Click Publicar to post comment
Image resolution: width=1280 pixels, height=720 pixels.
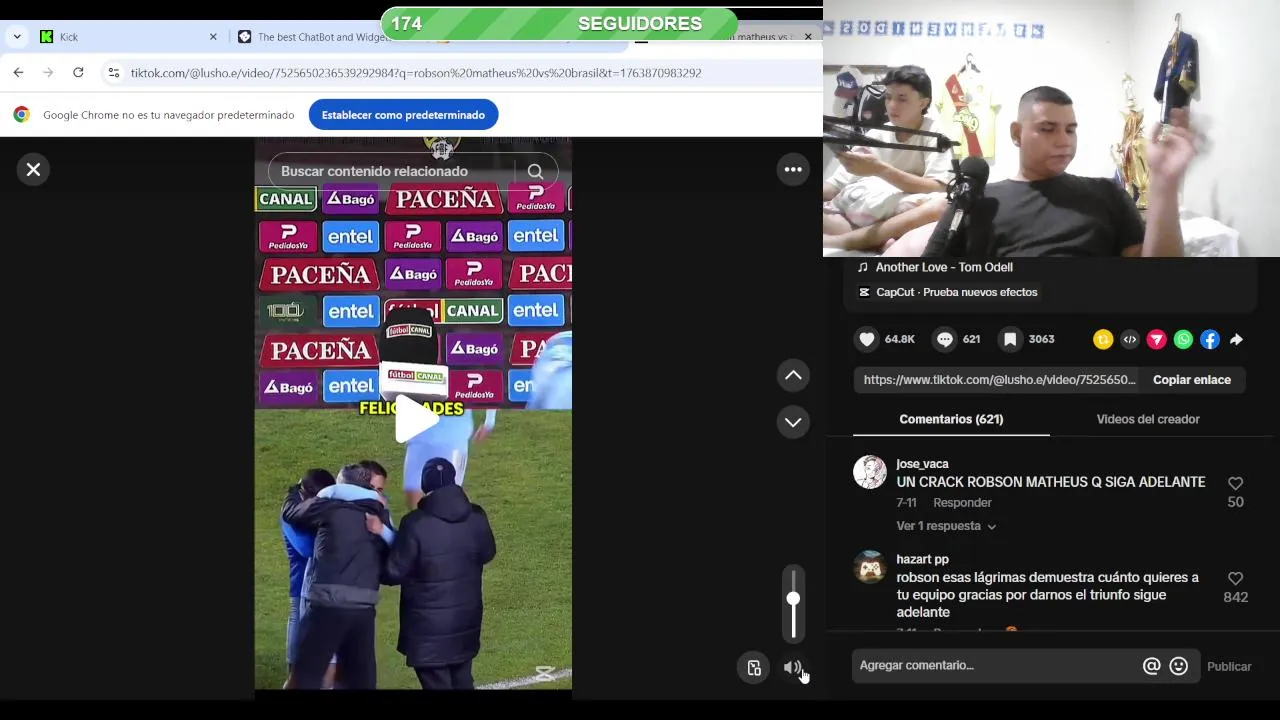(x=1229, y=667)
